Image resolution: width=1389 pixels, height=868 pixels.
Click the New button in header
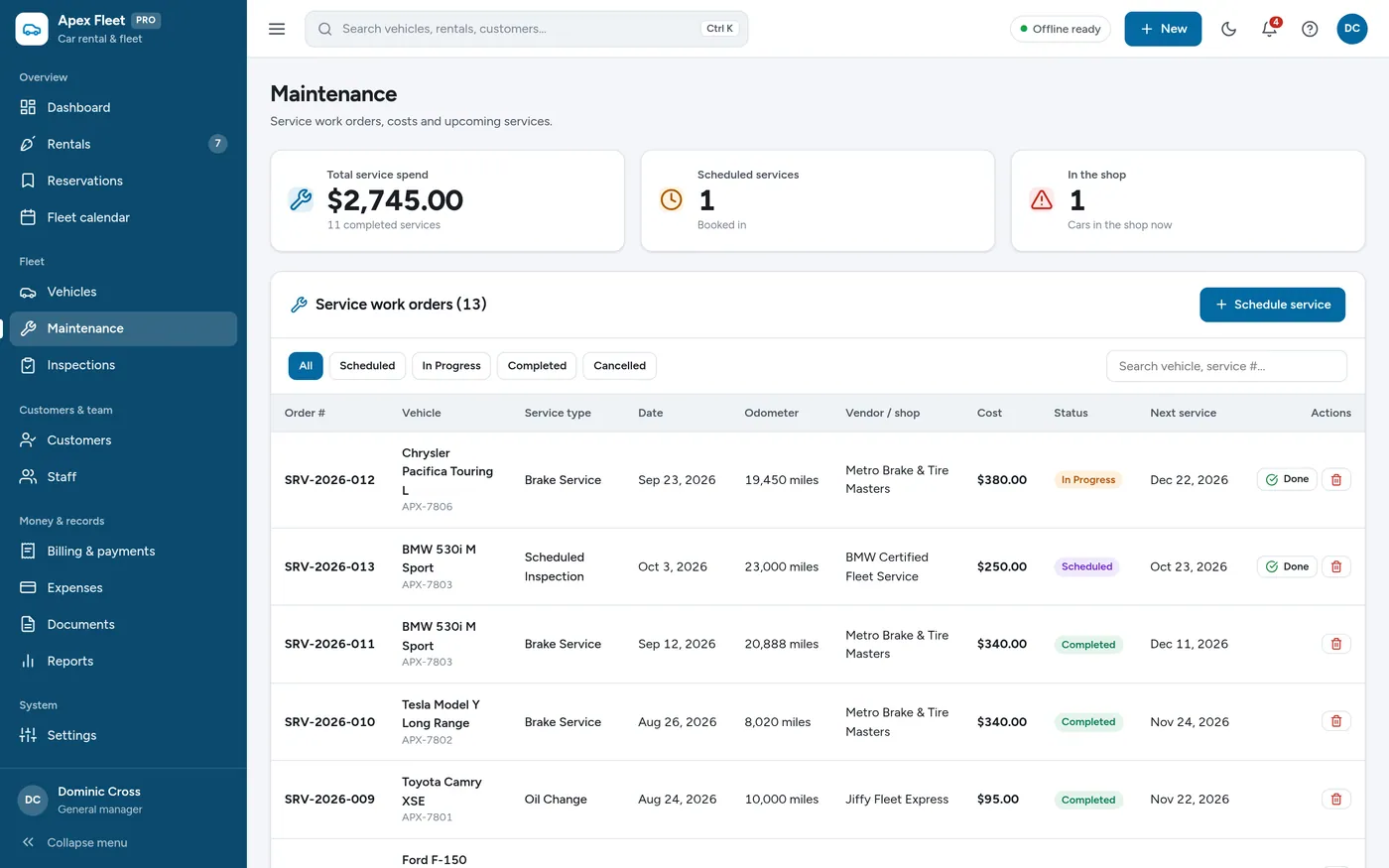1163,29
